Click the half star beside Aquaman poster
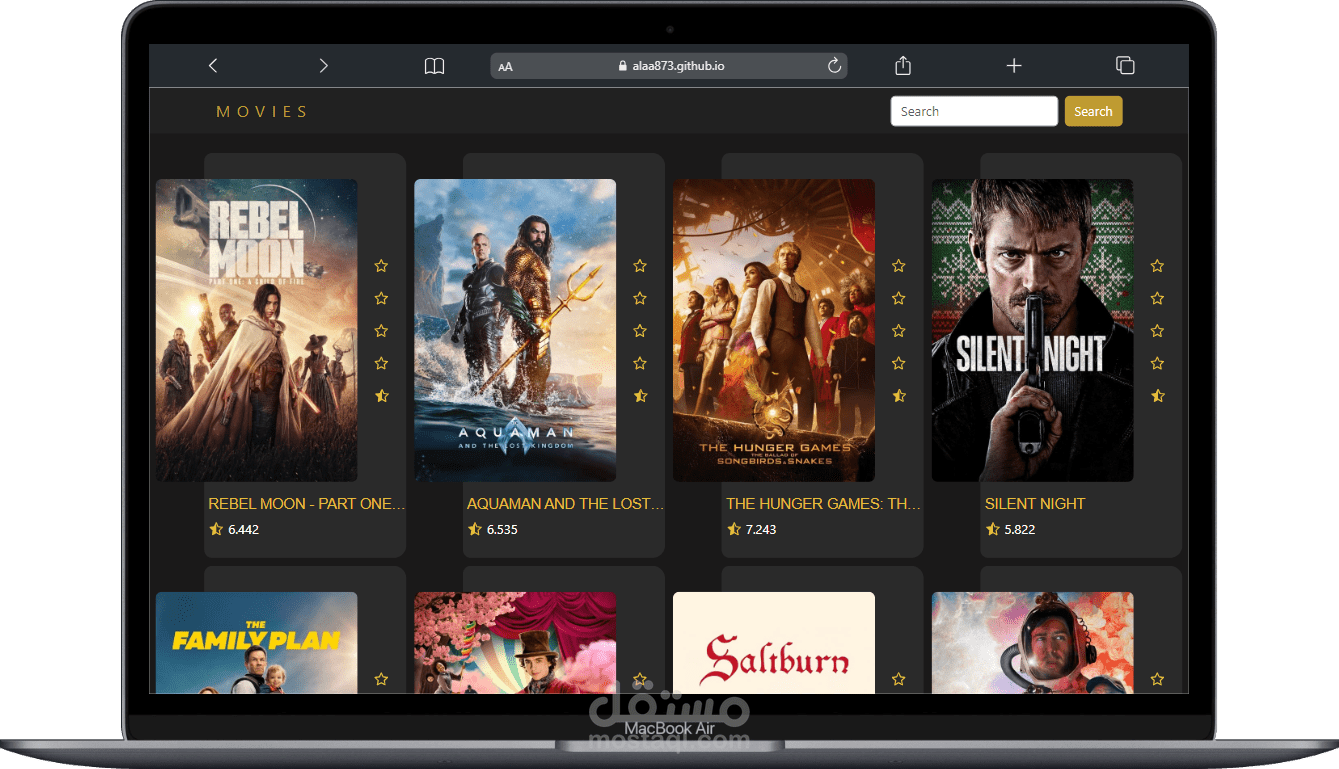This screenshot has height=769, width=1339. (x=640, y=396)
